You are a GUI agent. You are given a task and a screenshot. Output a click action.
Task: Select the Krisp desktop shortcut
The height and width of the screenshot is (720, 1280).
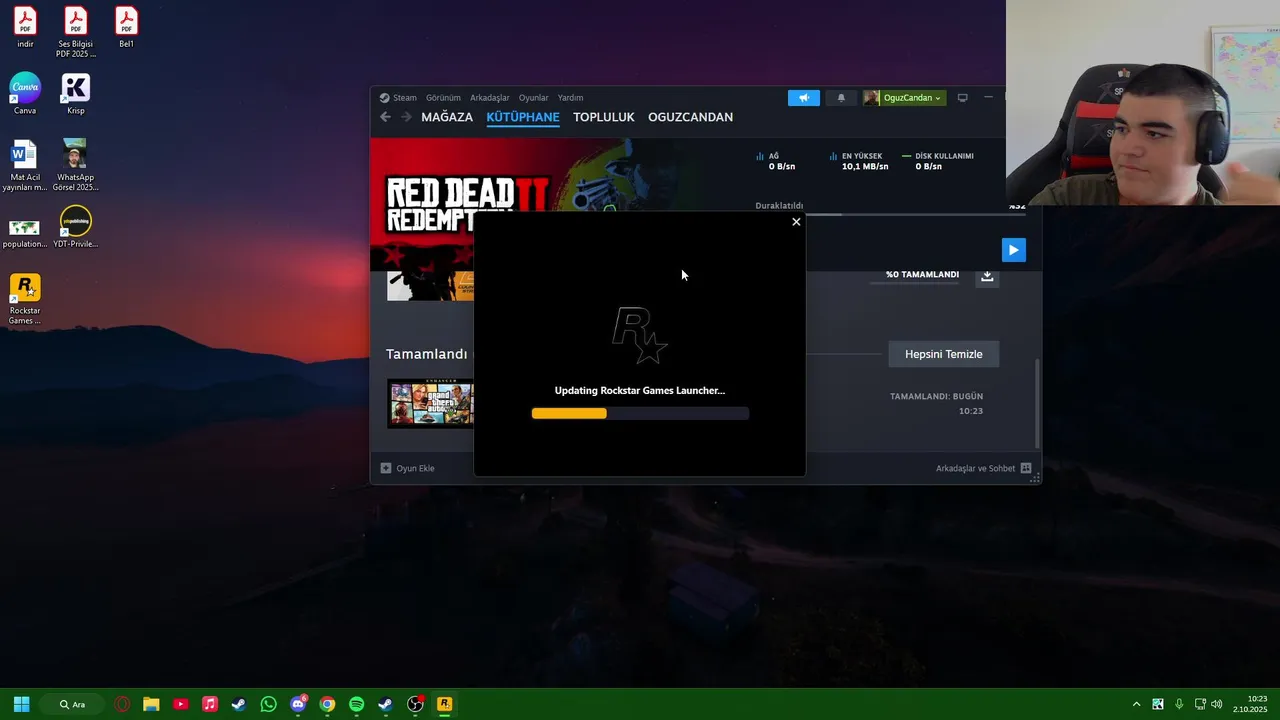tap(76, 94)
